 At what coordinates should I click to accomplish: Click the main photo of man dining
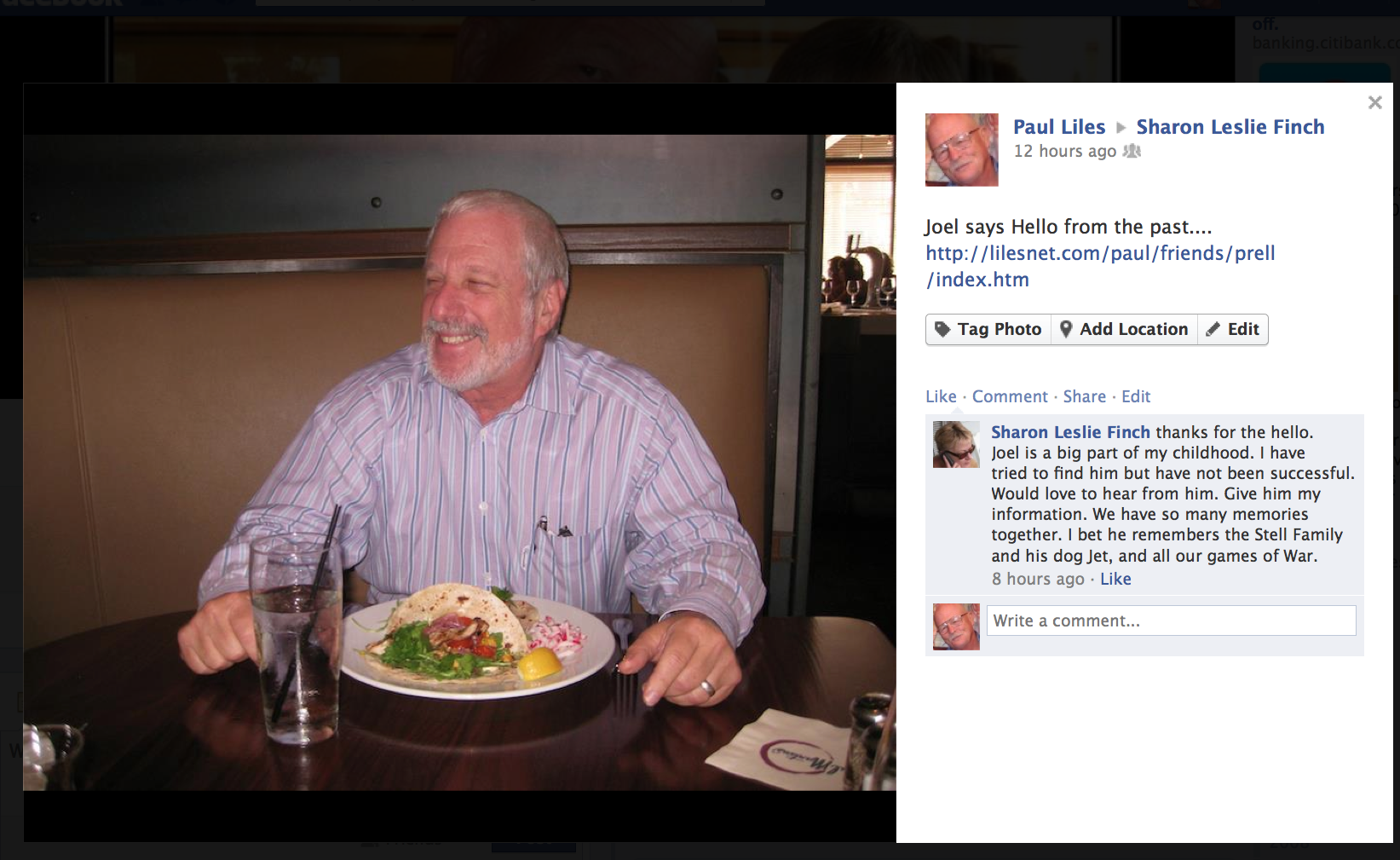(459, 463)
